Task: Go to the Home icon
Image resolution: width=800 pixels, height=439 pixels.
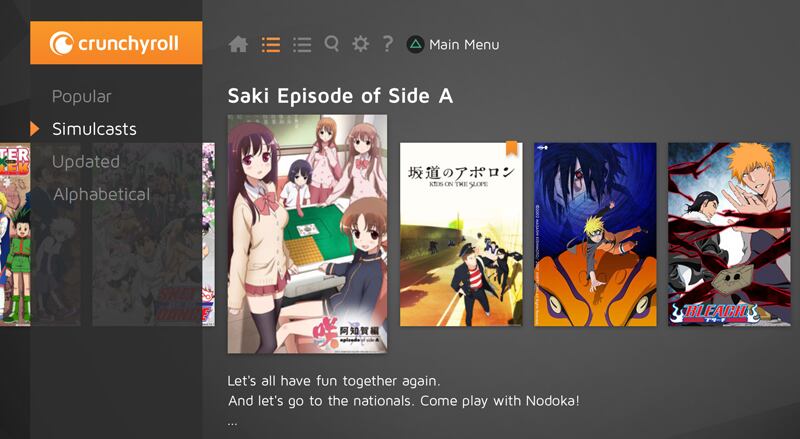Action: click(x=238, y=44)
